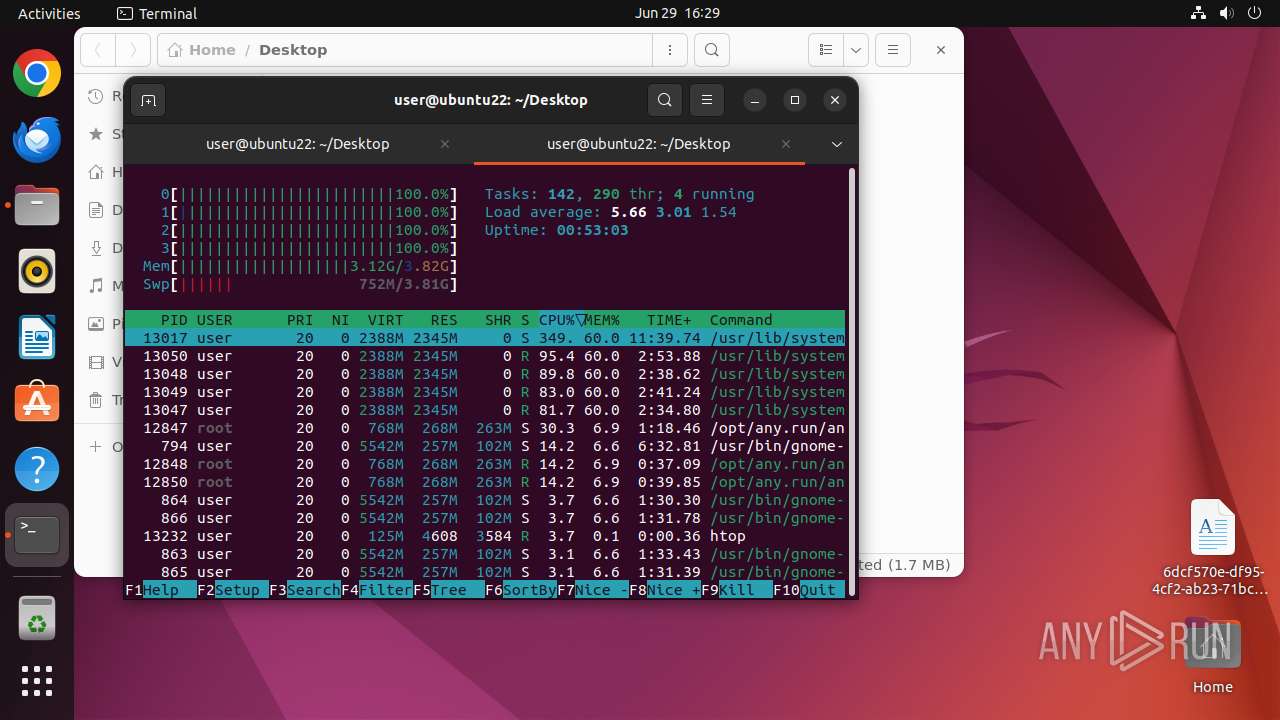Open Files from the dock
Screen dimensions: 1280x720
[x=37, y=205]
